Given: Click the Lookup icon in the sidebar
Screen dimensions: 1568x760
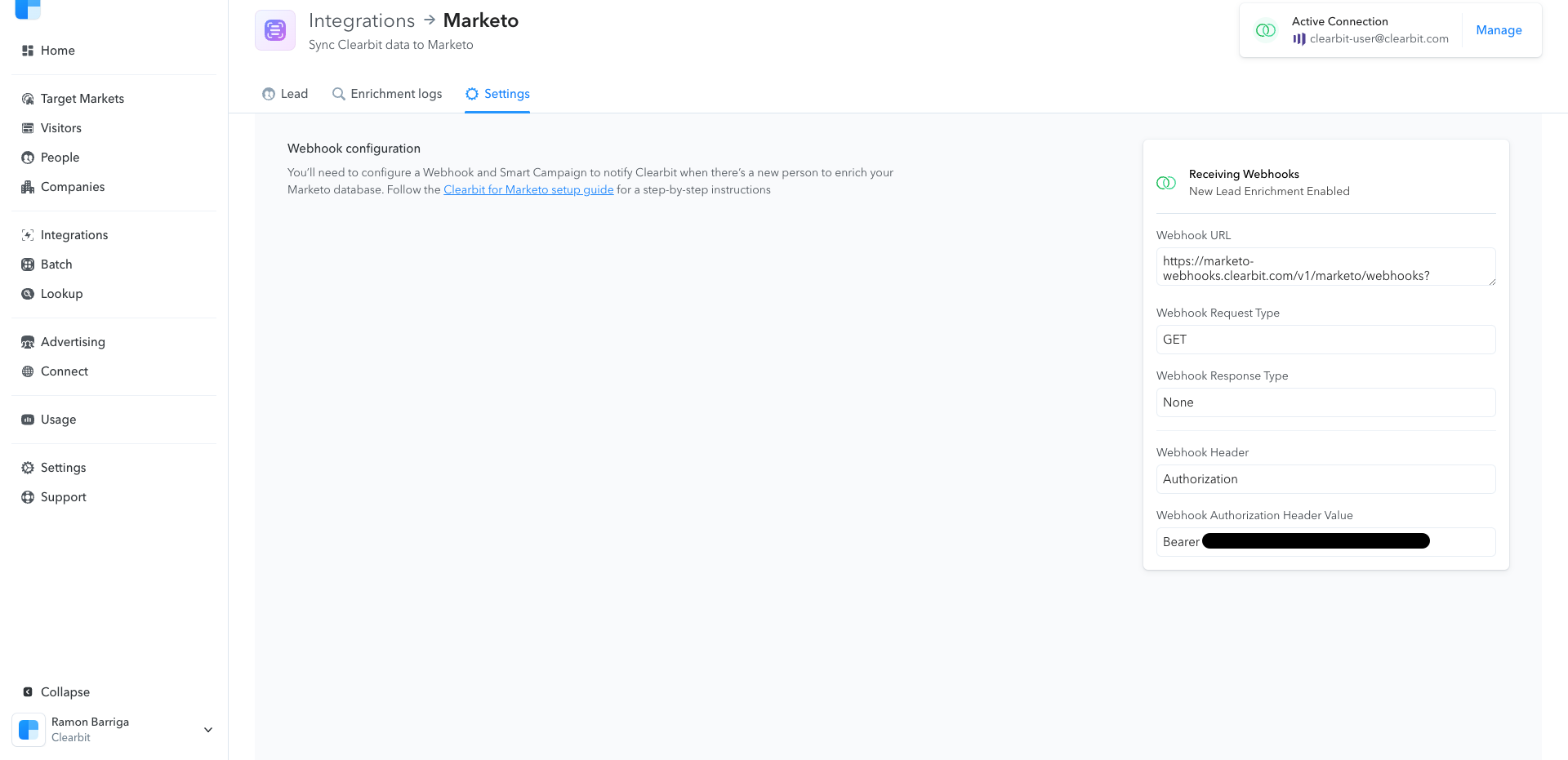Looking at the screenshot, I should pos(28,294).
